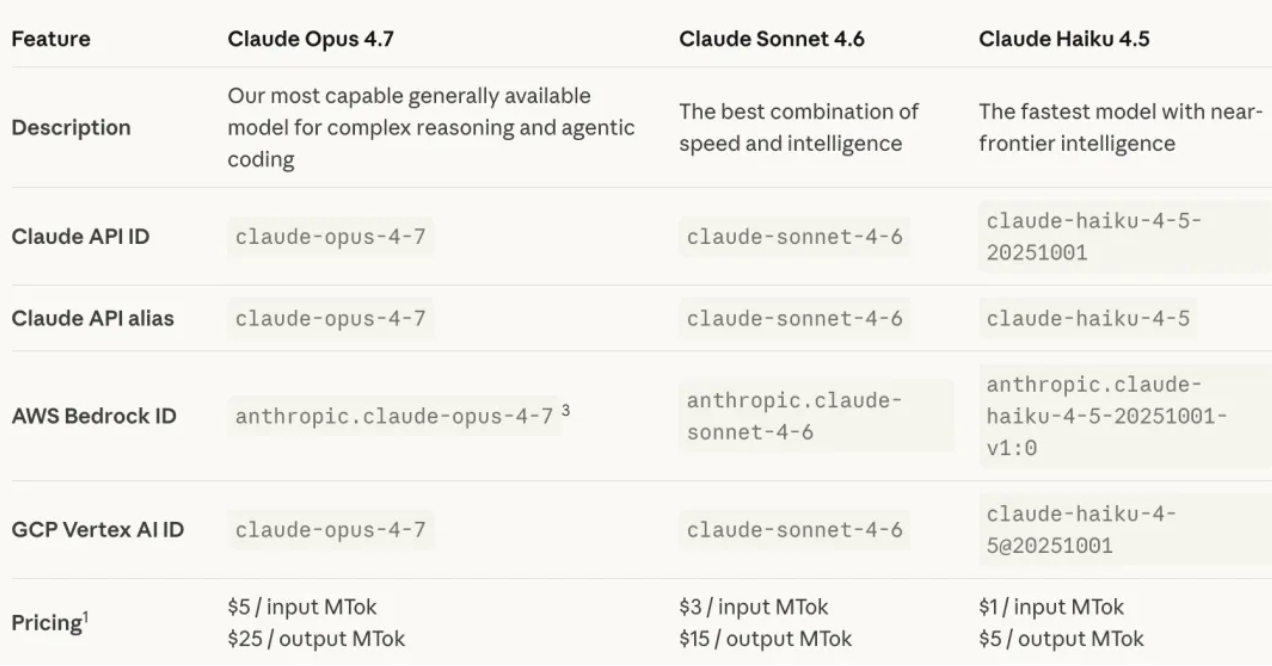Click claude-sonnet-4-6 in the GCP Vertex AI row

[794, 530]
